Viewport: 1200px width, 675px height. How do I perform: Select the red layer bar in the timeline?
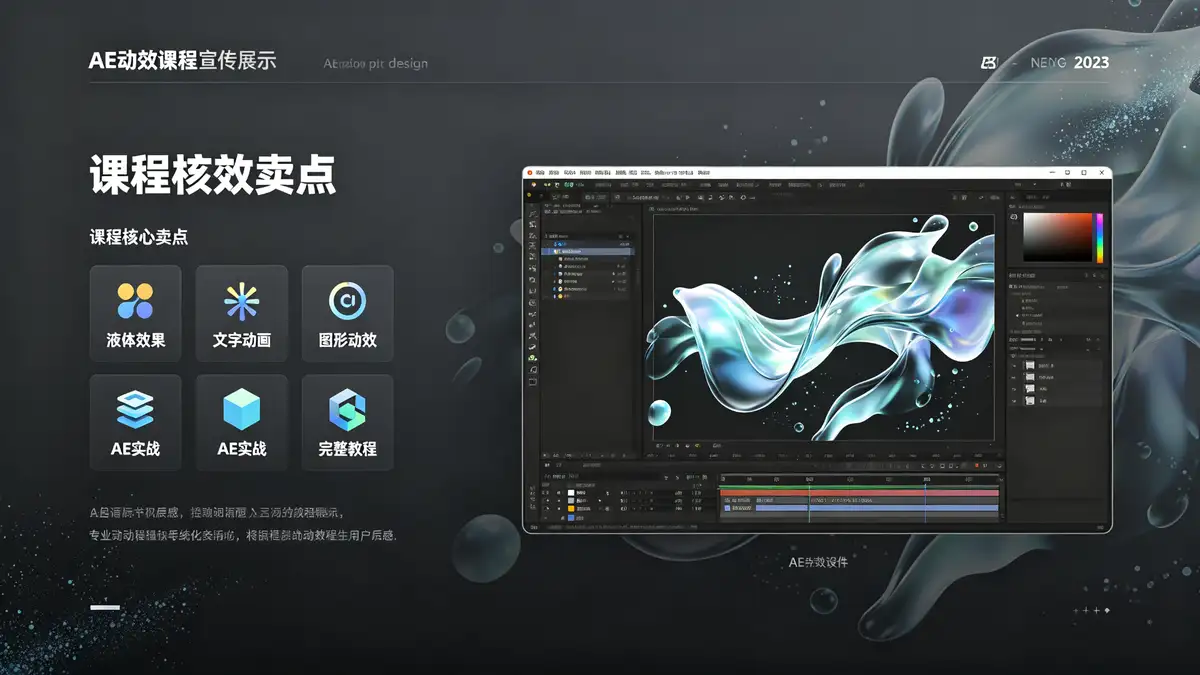tap(859, 493)
